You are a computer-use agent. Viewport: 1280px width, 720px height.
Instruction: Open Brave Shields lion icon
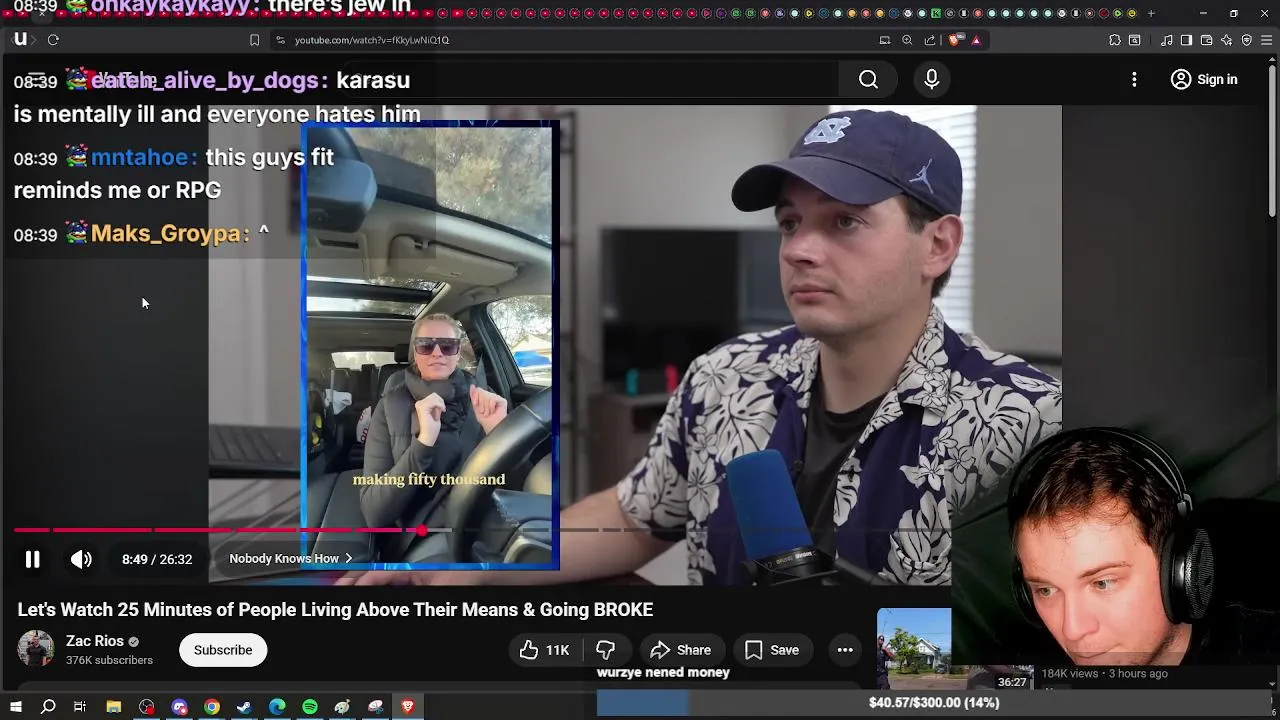click(955, 40)
